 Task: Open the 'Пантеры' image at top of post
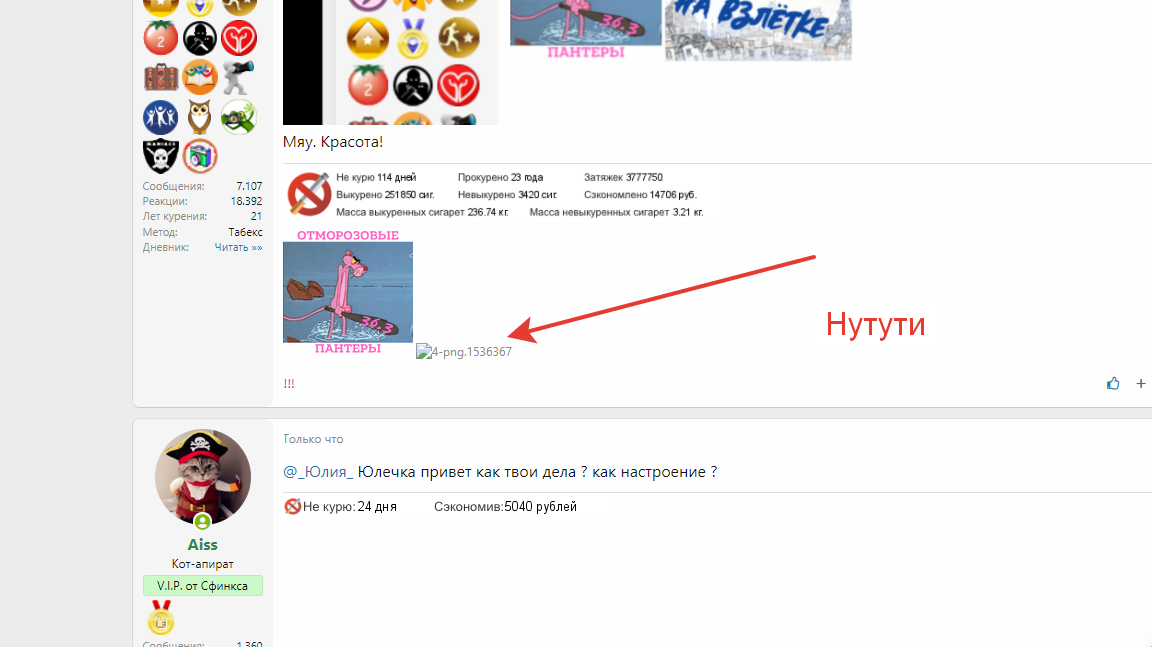point(586,30)
